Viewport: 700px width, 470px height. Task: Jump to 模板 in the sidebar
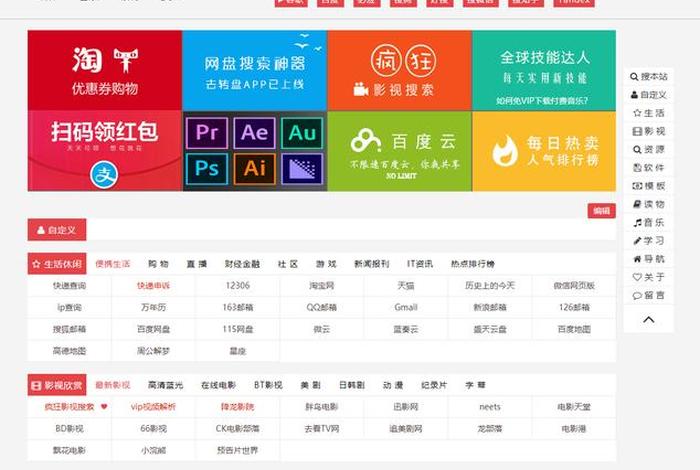[649, 186]
